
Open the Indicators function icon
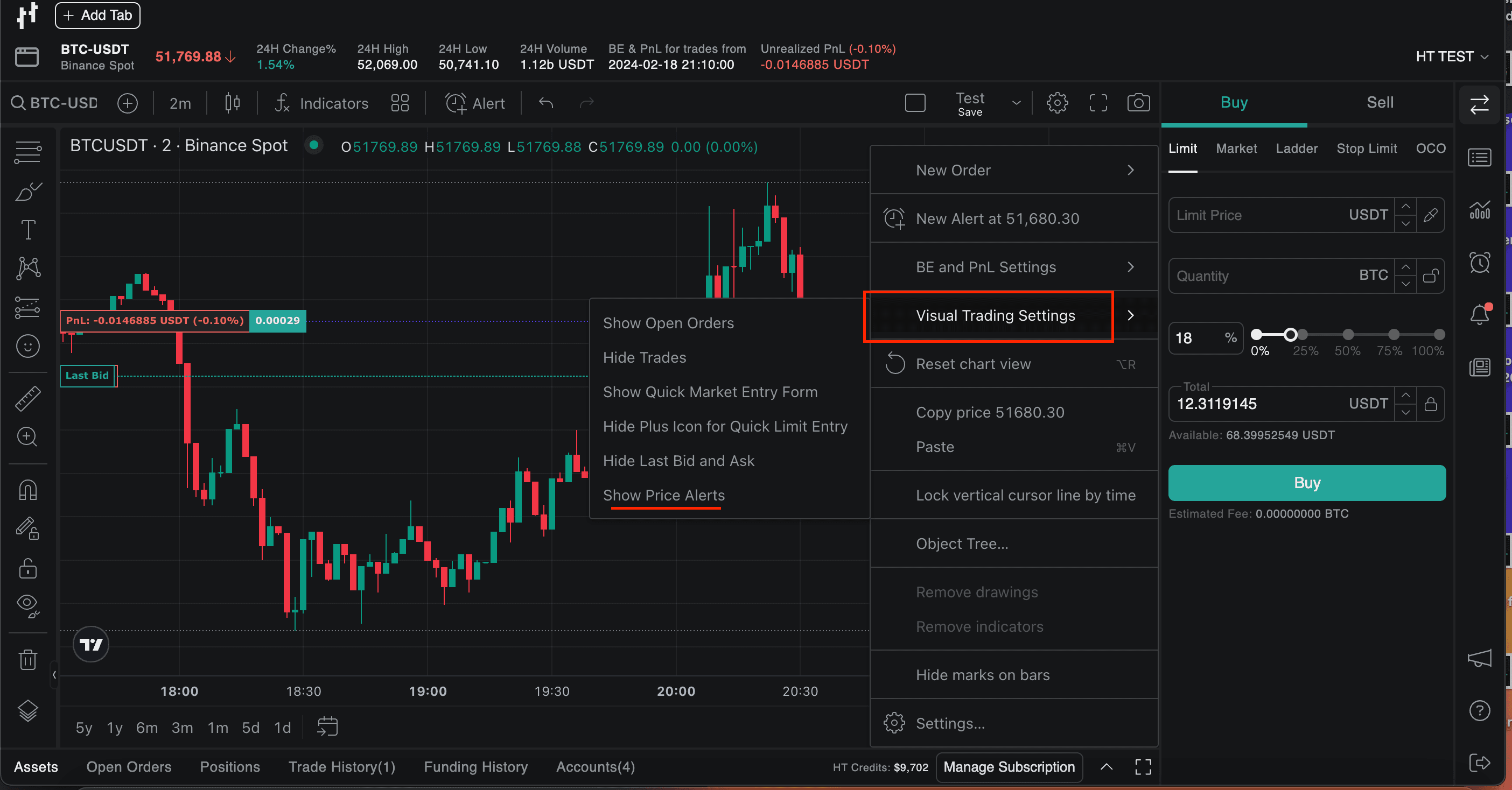click(282, 103)
